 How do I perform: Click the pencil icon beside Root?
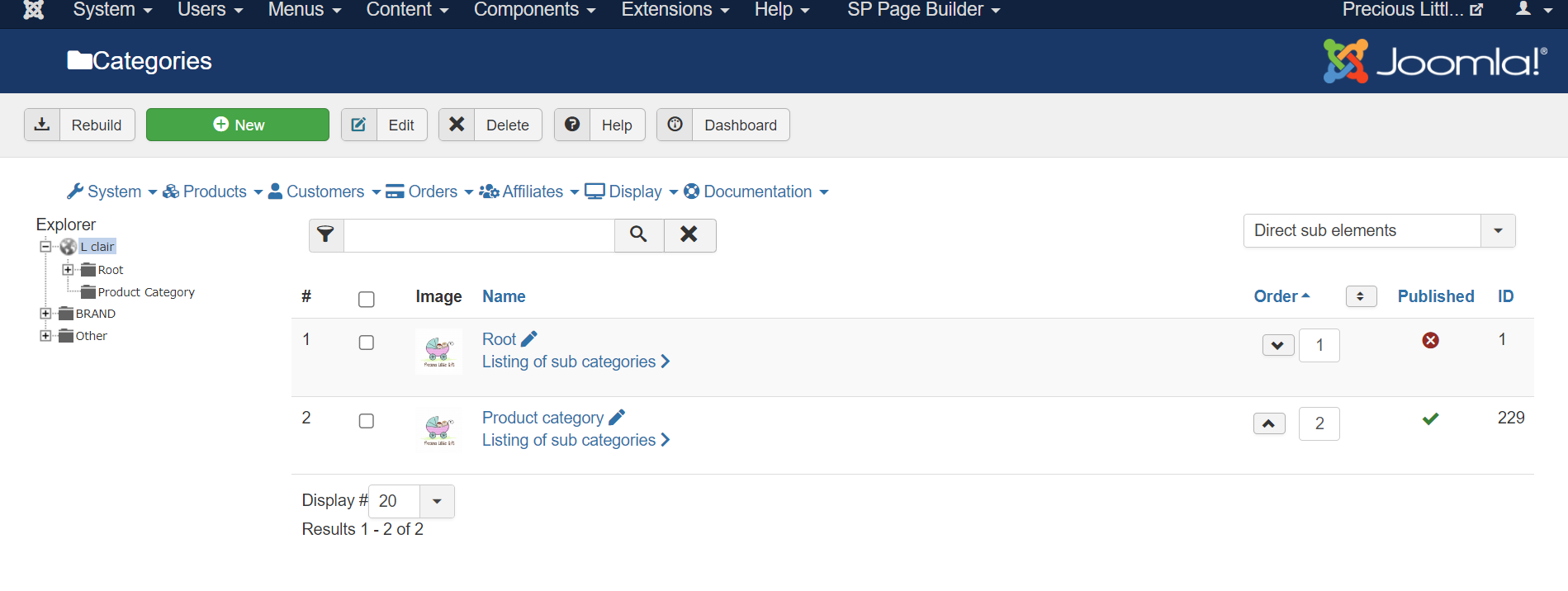pyautogui.click(x=529, y=338)
